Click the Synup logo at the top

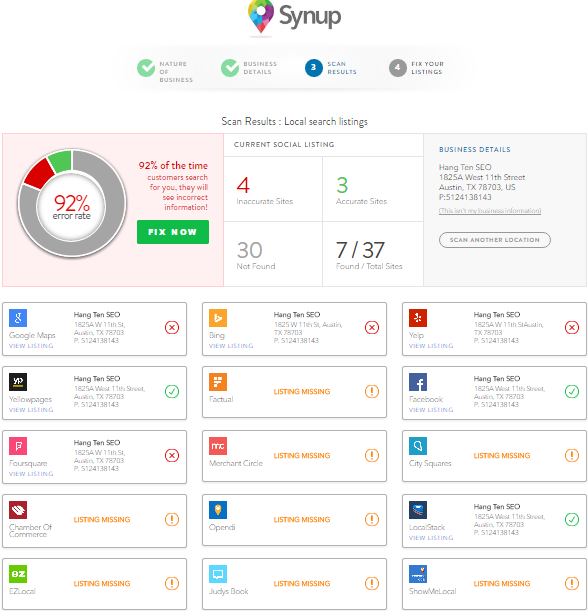[294, 17]
